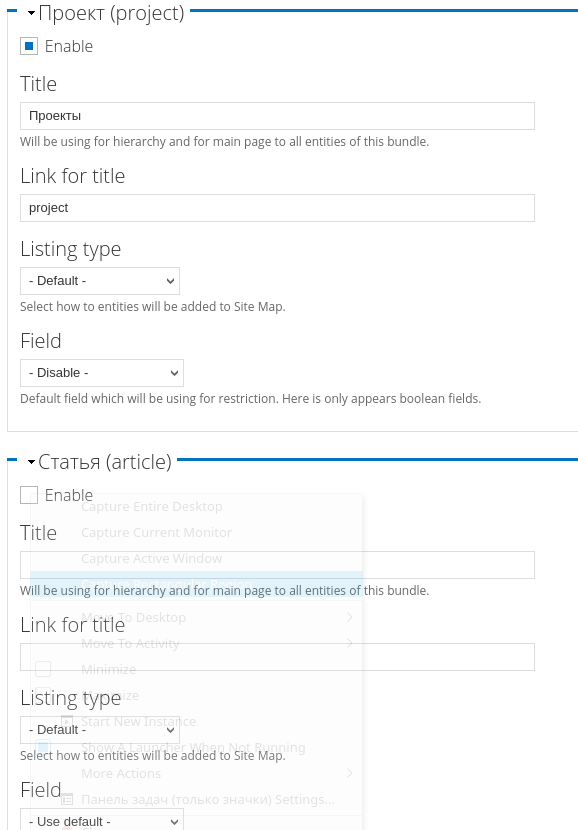Open Панель задач (только значки) Settings
The width and height of the screenshot is (578, 830).
207,799
